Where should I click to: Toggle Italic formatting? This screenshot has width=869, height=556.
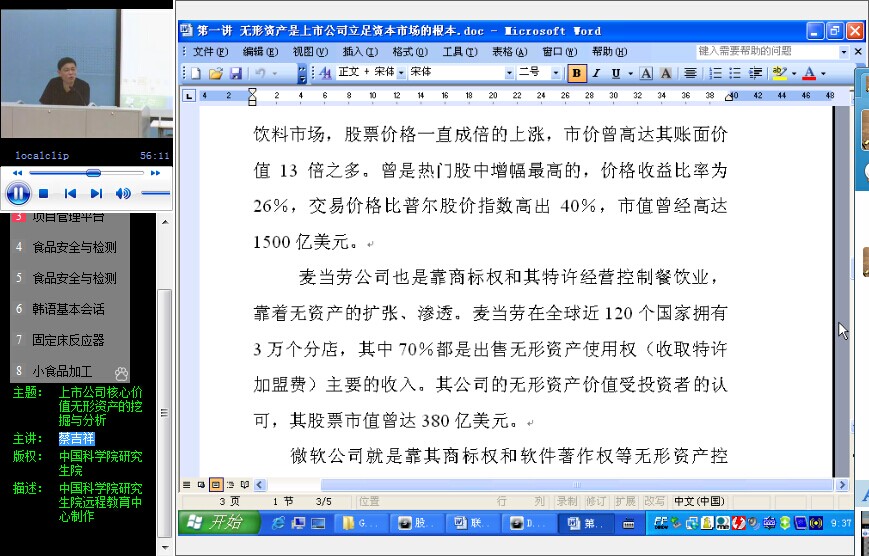596,73
